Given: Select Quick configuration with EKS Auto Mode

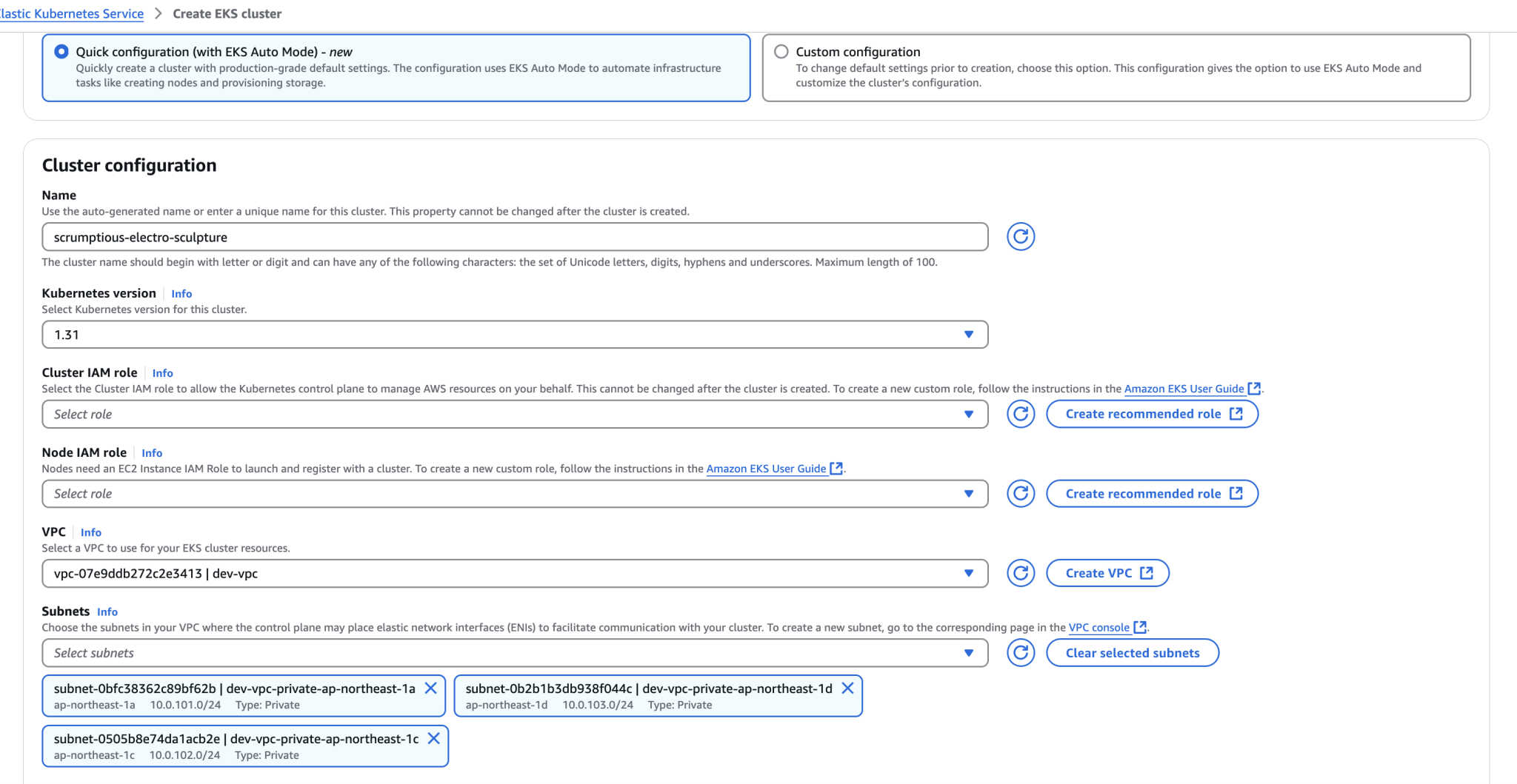Looking at the screenshot, I should pos(61,52).
